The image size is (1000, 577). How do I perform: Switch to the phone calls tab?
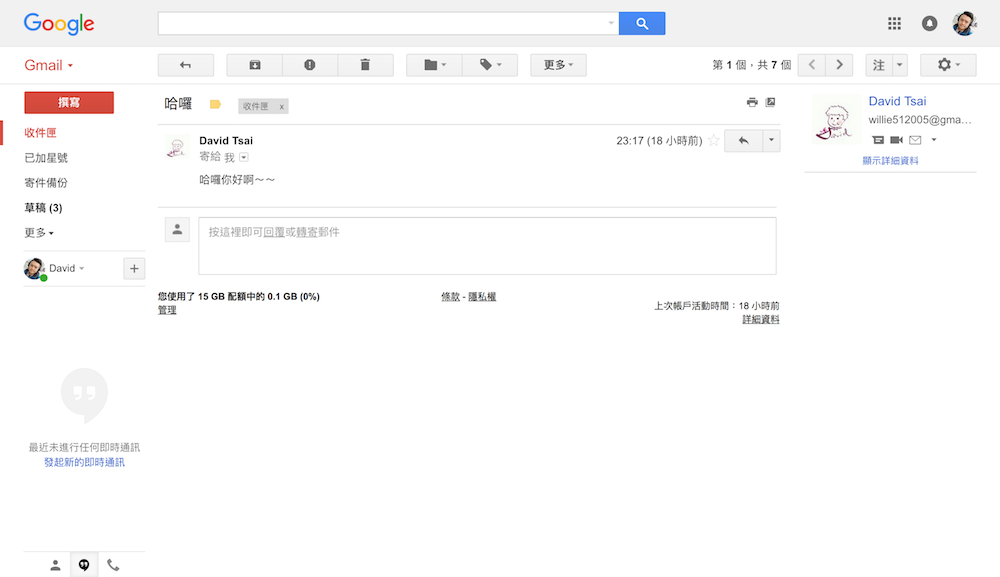point(113,565)
